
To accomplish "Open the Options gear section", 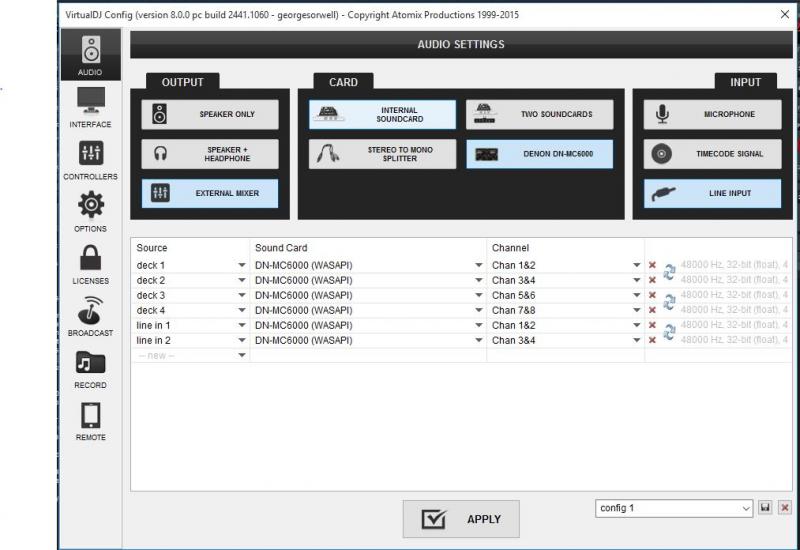I will point(90,212).
